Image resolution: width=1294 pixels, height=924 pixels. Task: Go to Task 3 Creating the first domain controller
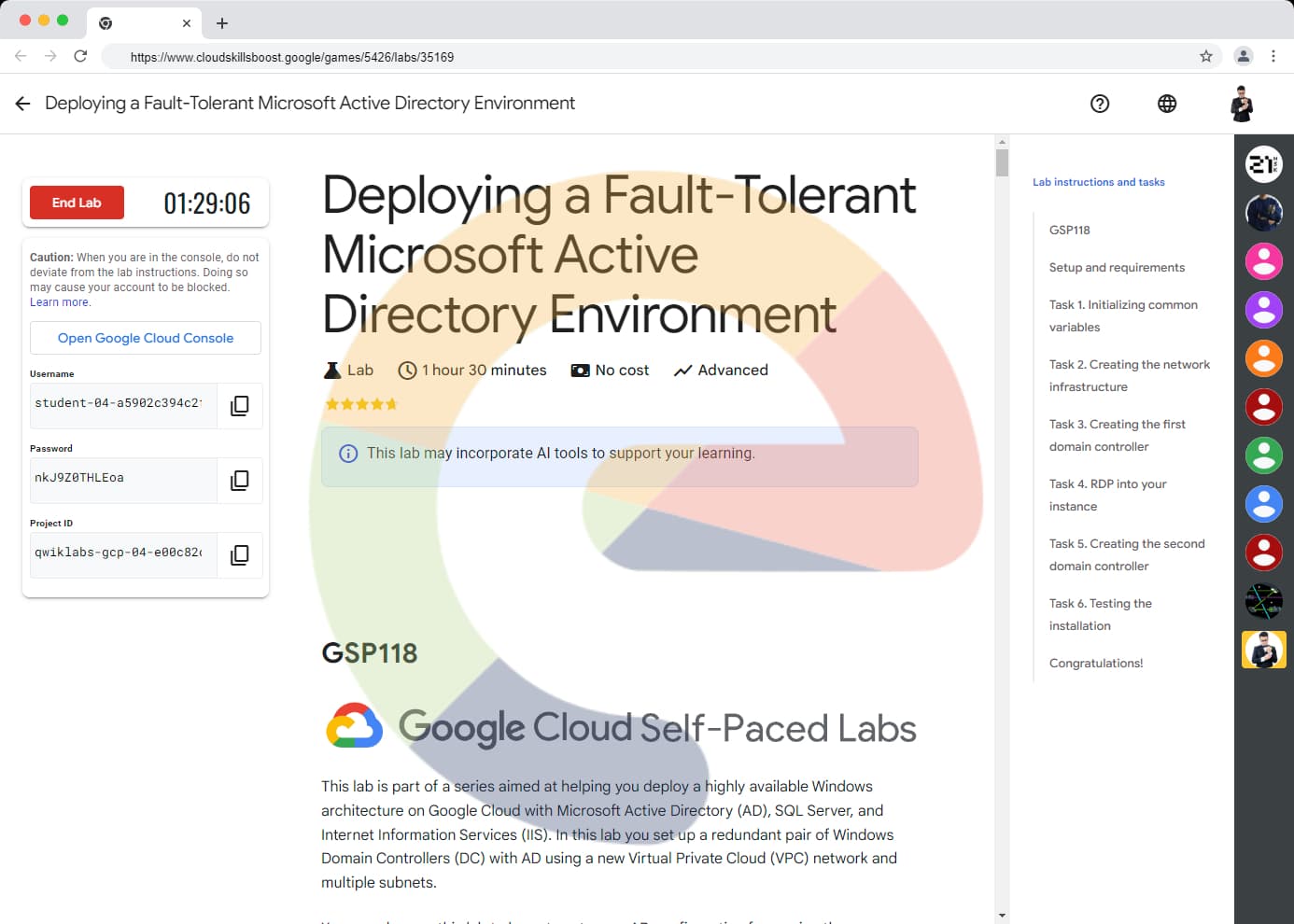coord(1118,435)
